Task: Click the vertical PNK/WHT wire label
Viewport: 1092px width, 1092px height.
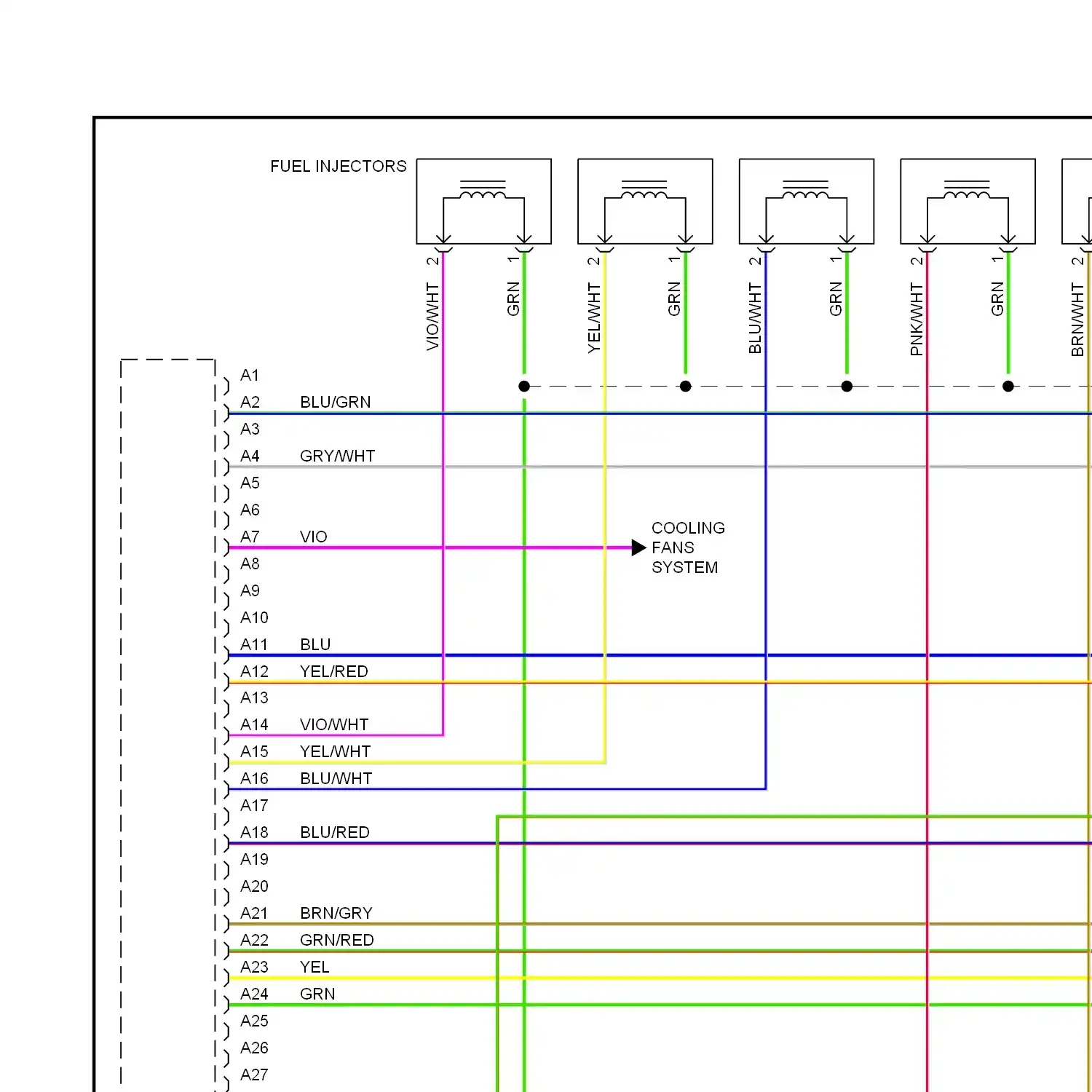Action: pos(917,320)
